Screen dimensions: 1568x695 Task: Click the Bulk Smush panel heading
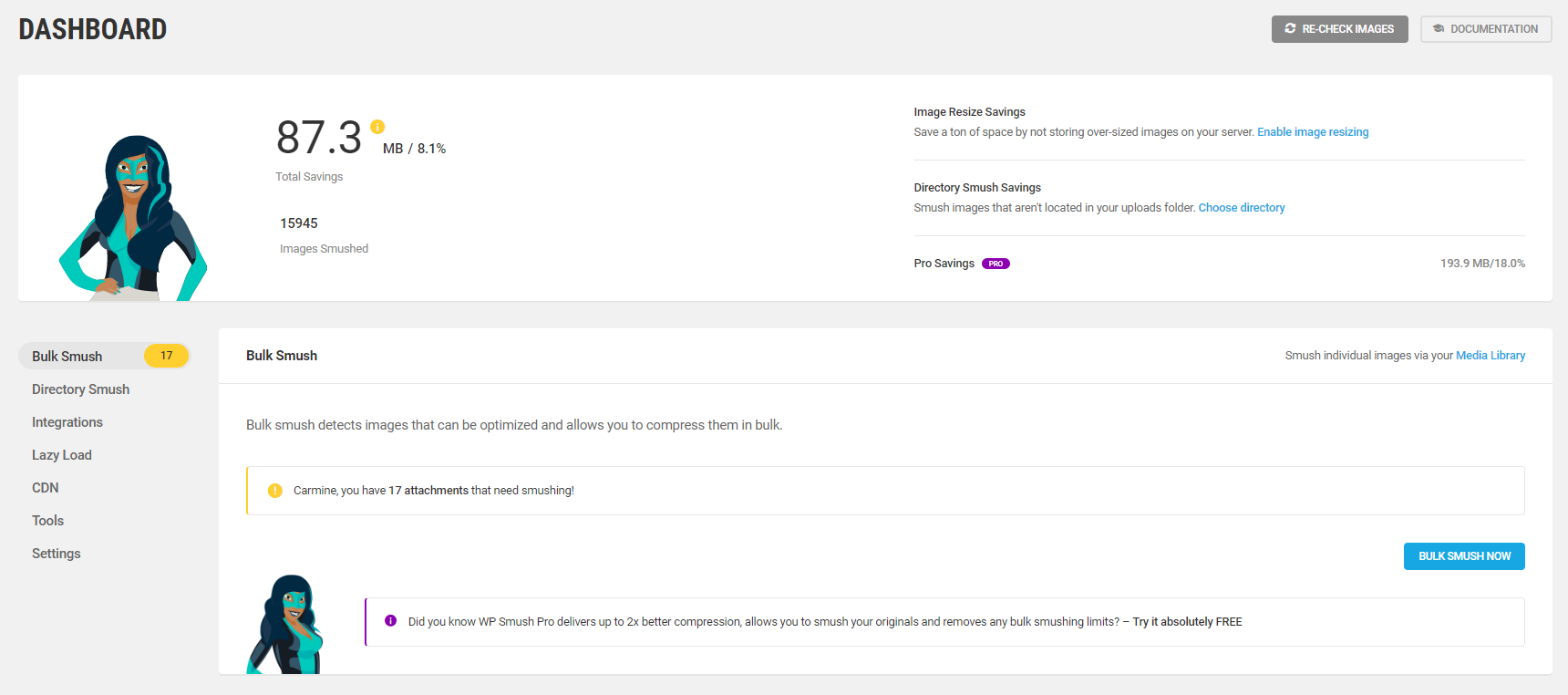(282, 356)
